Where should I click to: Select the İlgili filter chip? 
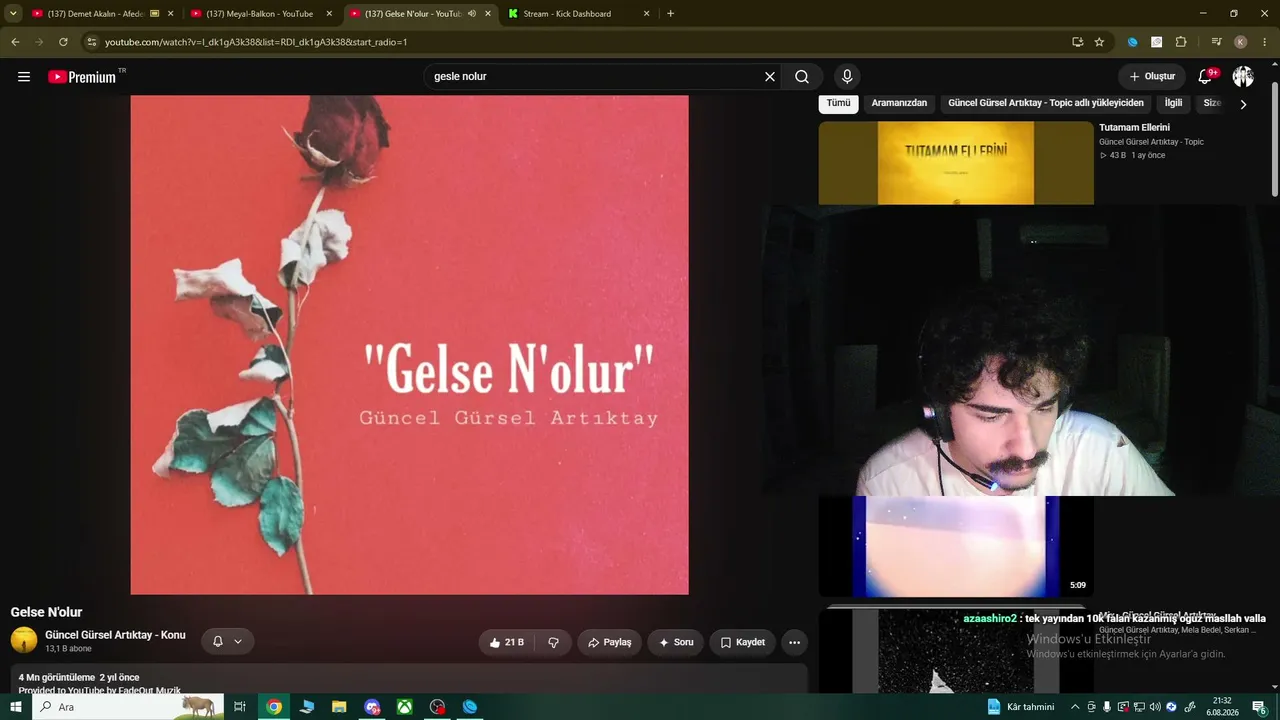[x=1173, y=103]
